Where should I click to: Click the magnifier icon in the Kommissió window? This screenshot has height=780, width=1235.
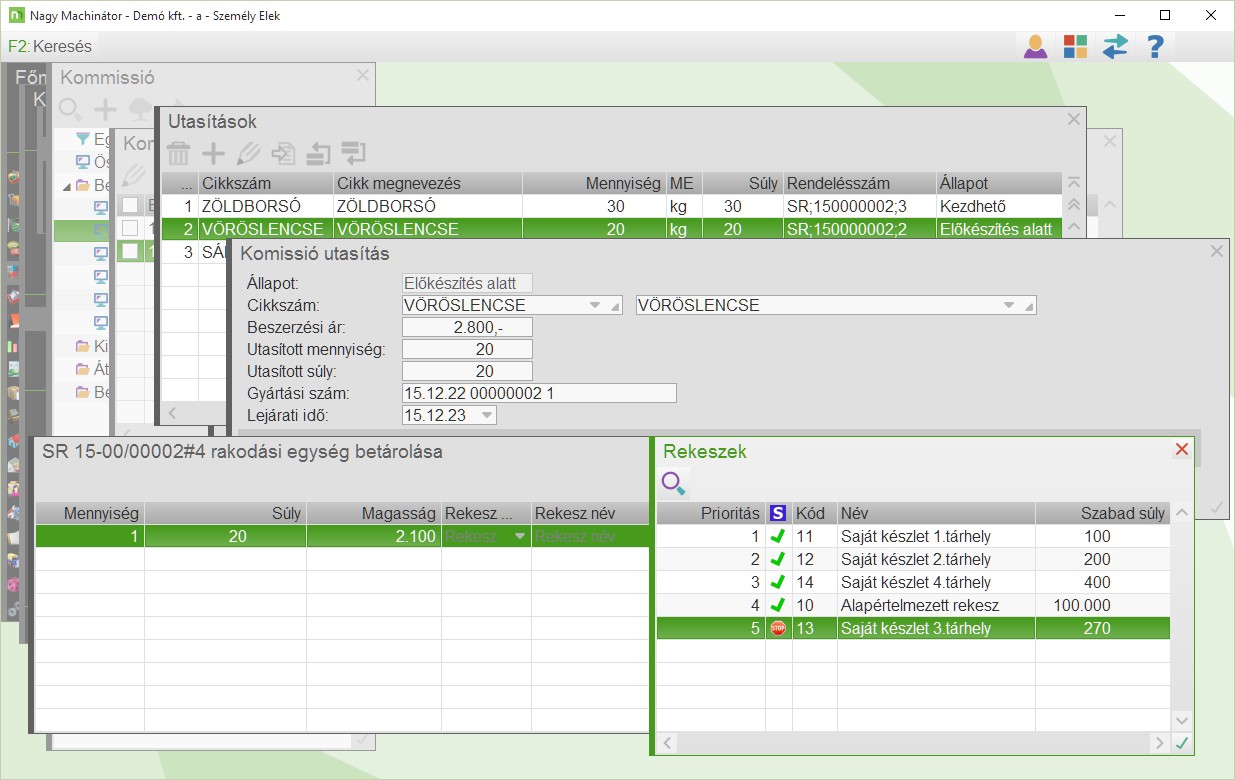[x=70, y=109]
